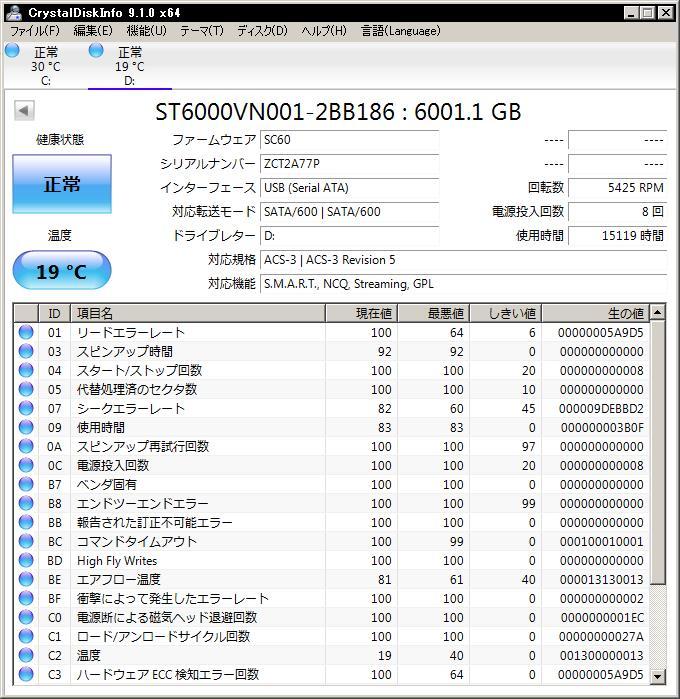680x699 pixels.
Task: Click status orb for attribute 01 リードエラーレート
Action: pos(26,332)
